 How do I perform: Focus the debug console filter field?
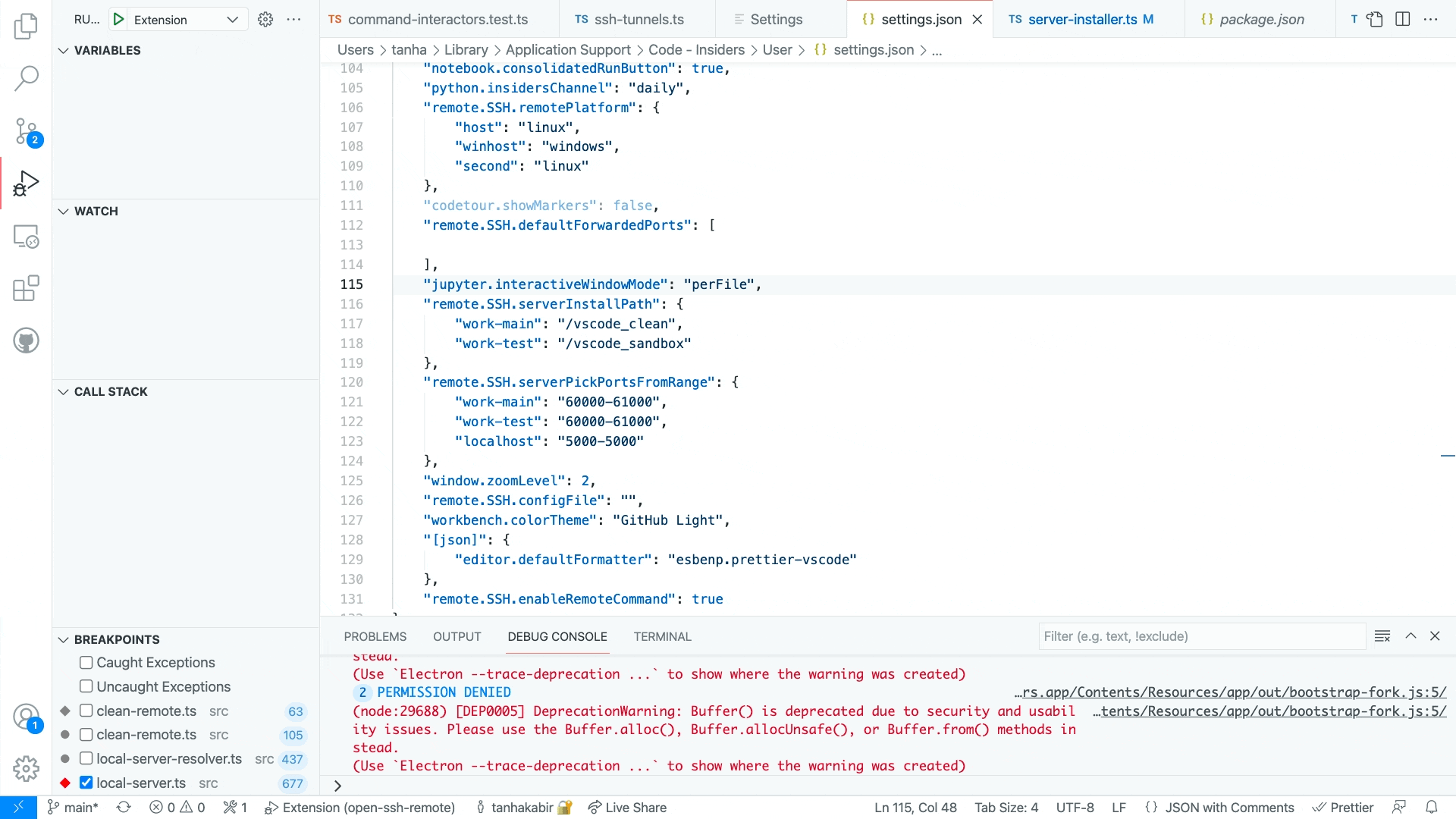click(x=1202, y=636)
